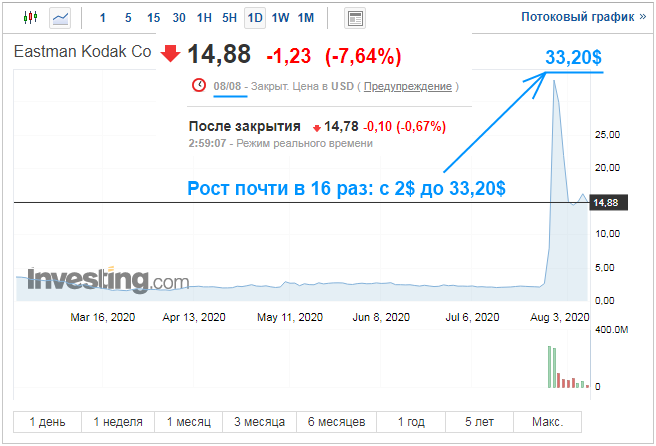
Task: Set the 15 minute interval
Action: [154, 18]
